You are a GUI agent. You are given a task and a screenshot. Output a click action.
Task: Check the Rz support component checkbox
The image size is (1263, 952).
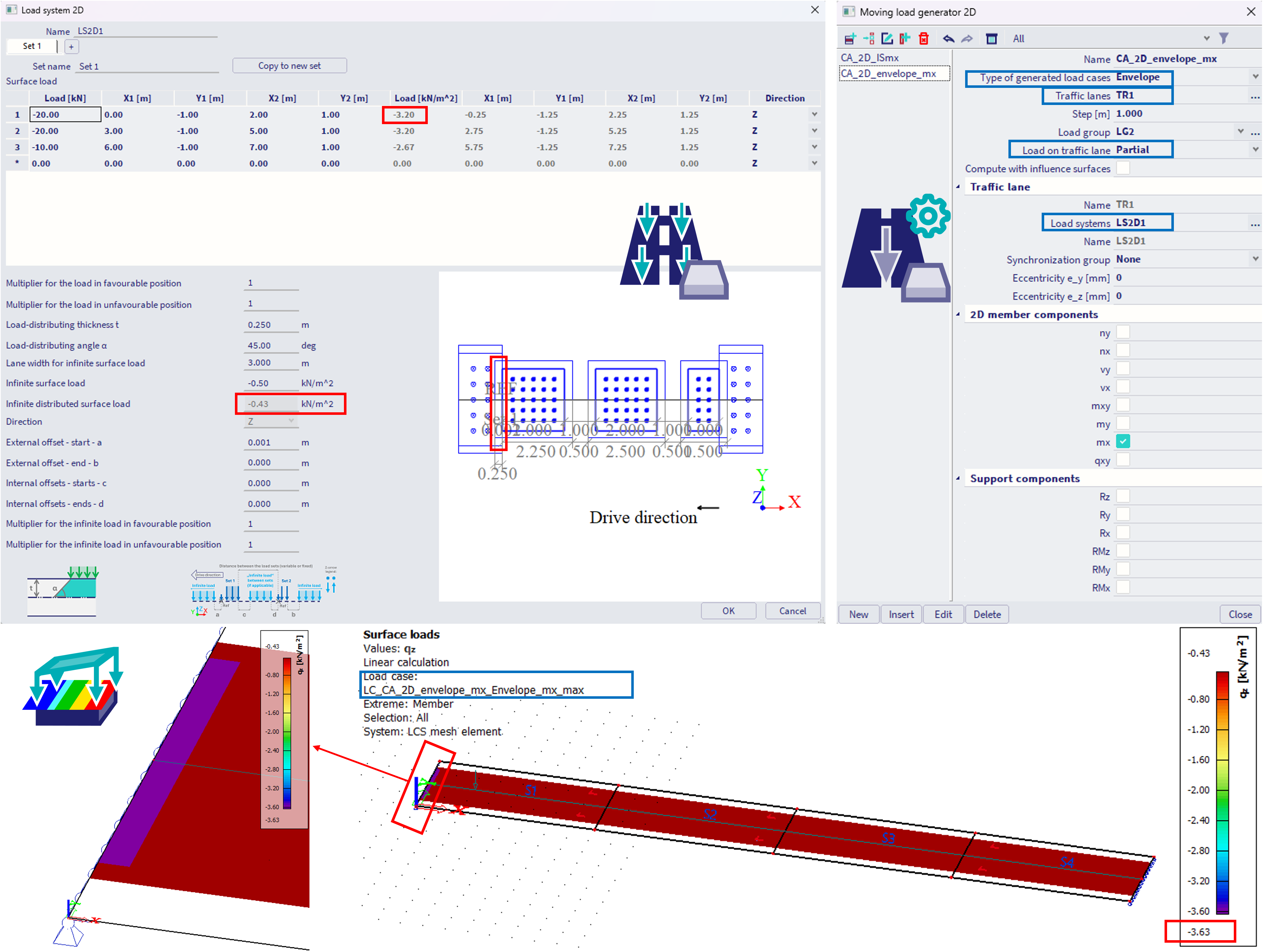pos(1122,496)
